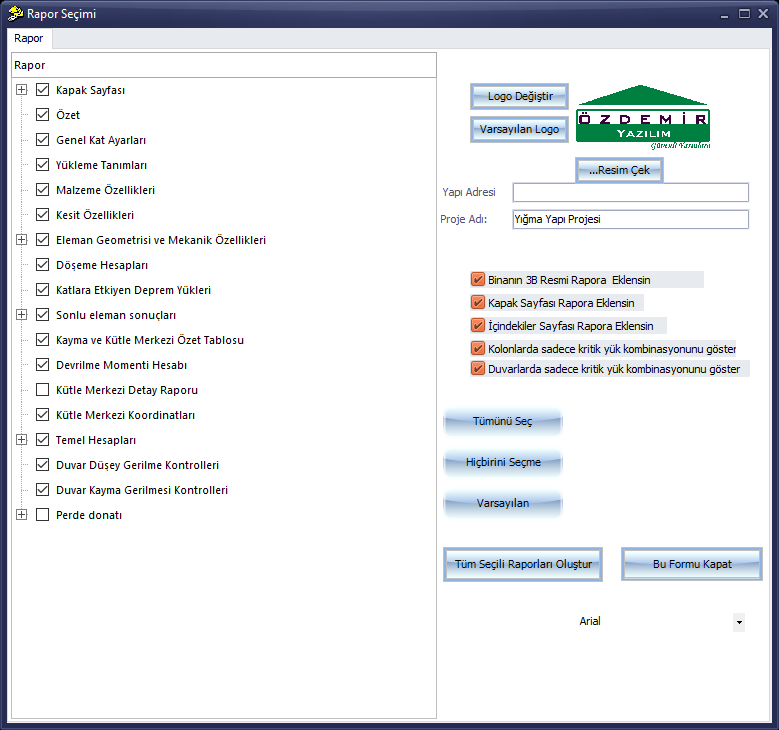
Task: Toggle Binanın 3B Resmi Rapora Eklensin
Action: point(477,279)
